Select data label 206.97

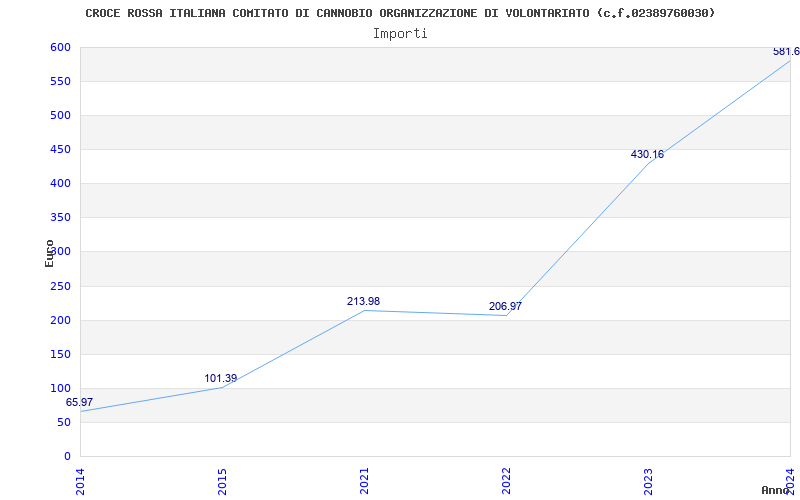pos(505,307)
